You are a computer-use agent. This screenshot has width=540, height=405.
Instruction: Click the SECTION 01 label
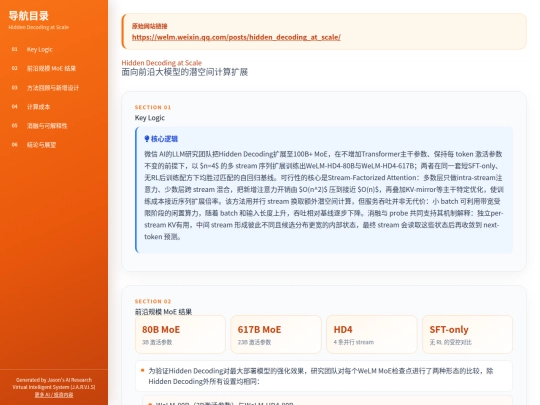point(153,107)
